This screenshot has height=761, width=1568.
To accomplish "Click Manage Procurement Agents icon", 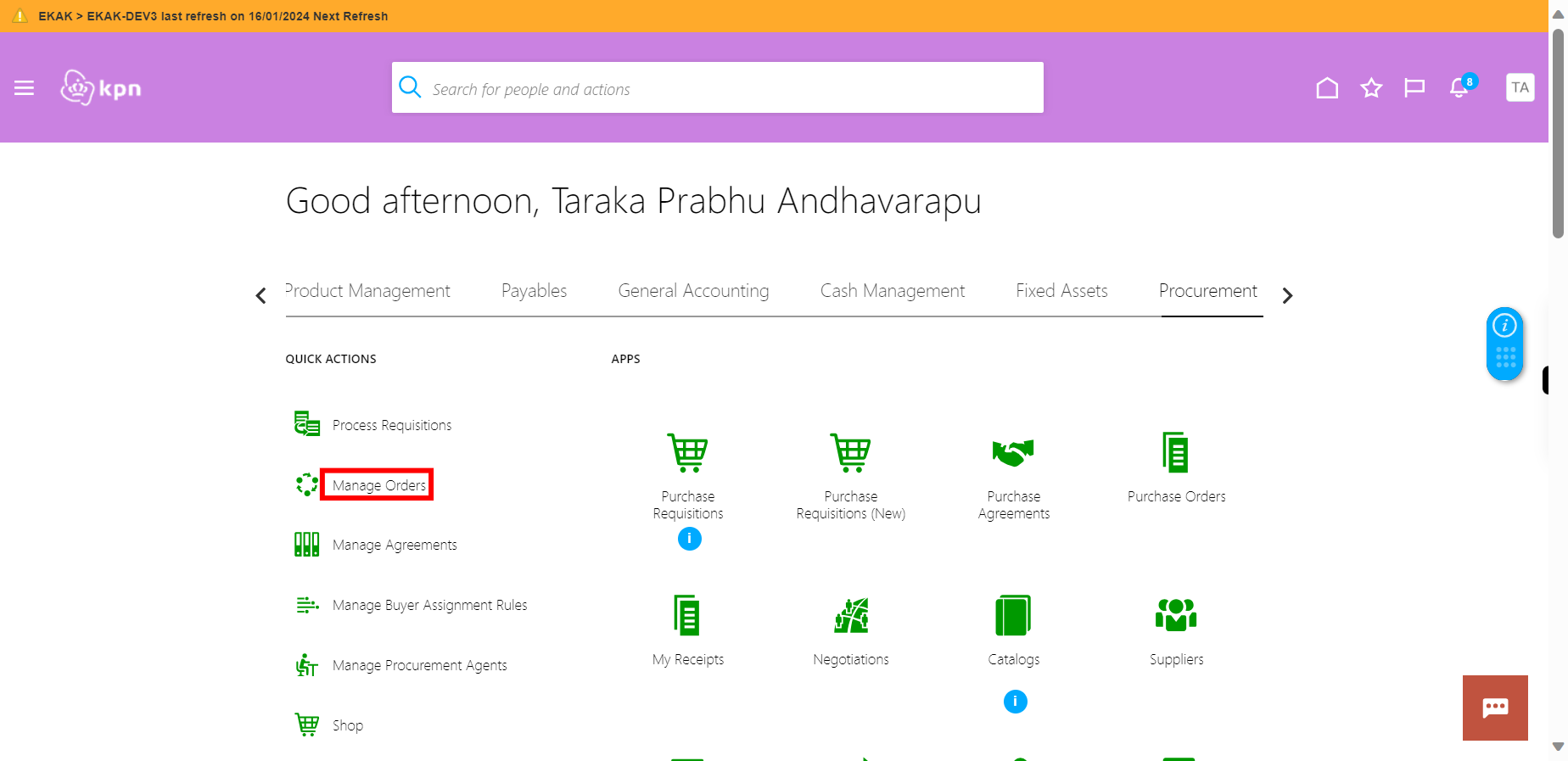I will click(307, 665).
